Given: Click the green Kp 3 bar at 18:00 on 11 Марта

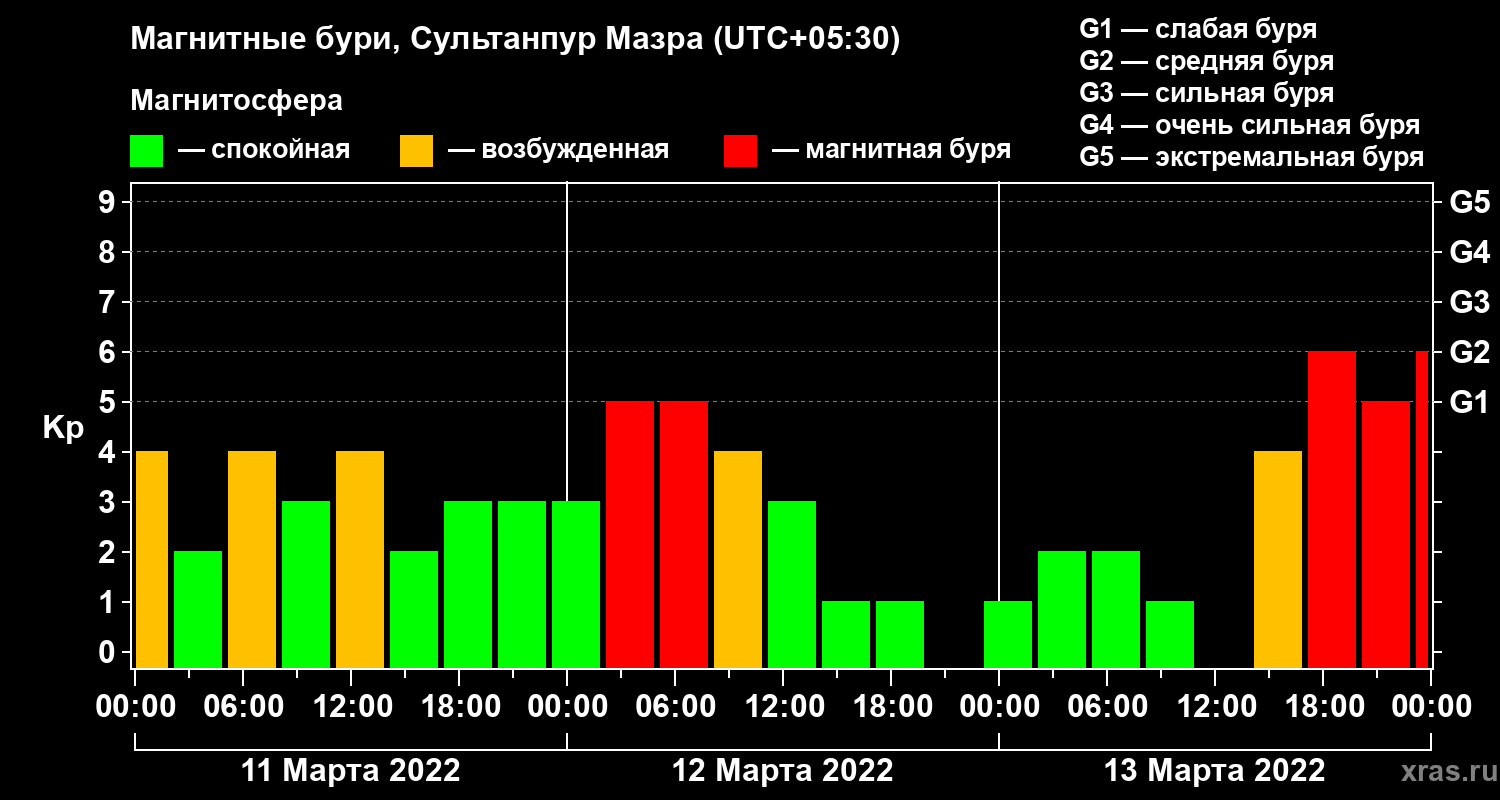Looking at the screenshot, I should (x=468, y=585).
